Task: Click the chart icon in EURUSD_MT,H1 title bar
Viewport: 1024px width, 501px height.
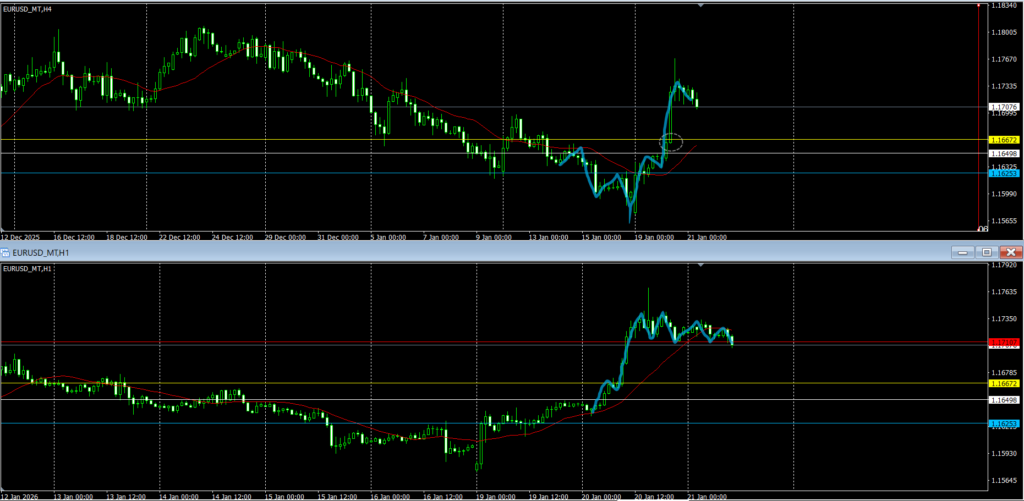Action: pos(6,252)
